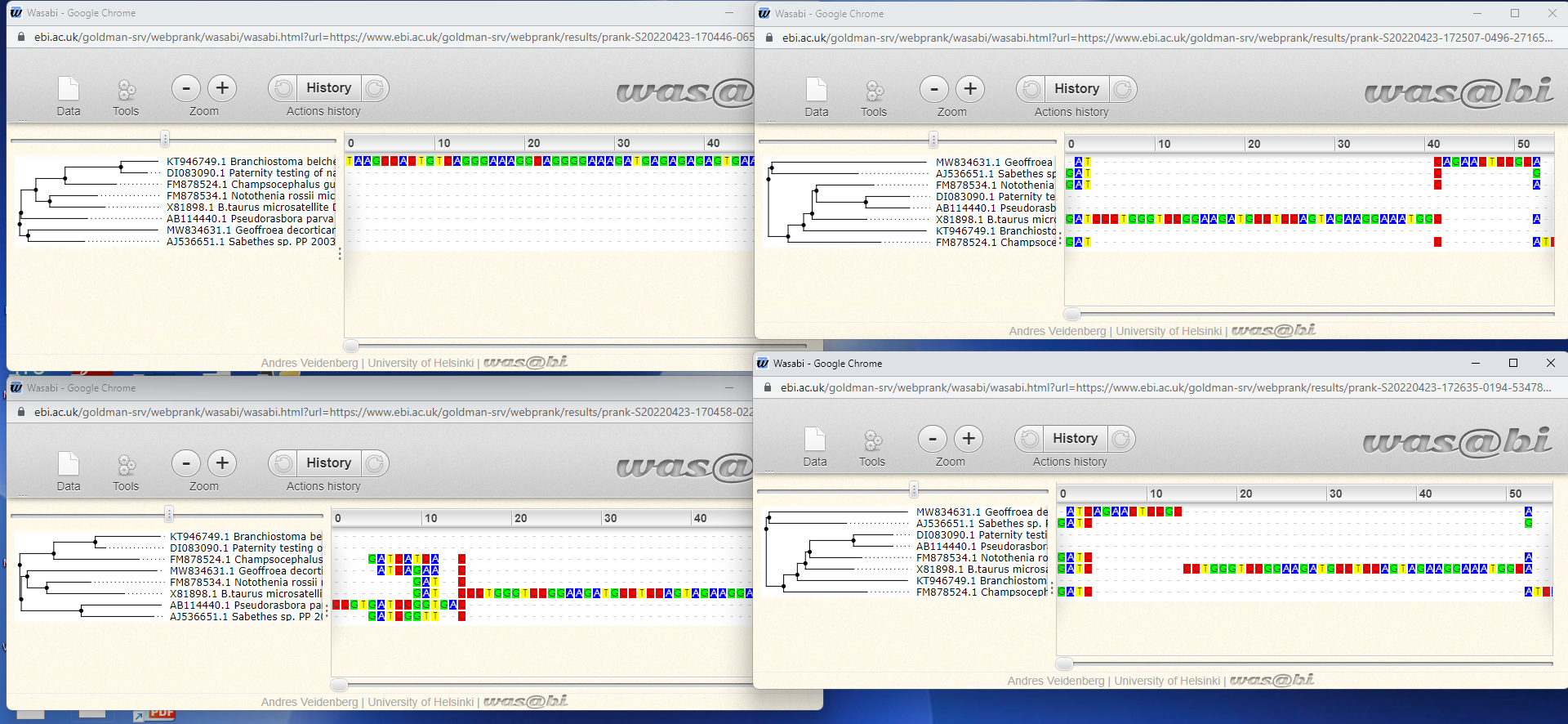The height and width of the screenshot is (724, 1568).
Task: Select 'AJ536651.1 Sabethes sp. PP 2003' row in 170446 window
Action: [x=251, y=242]
